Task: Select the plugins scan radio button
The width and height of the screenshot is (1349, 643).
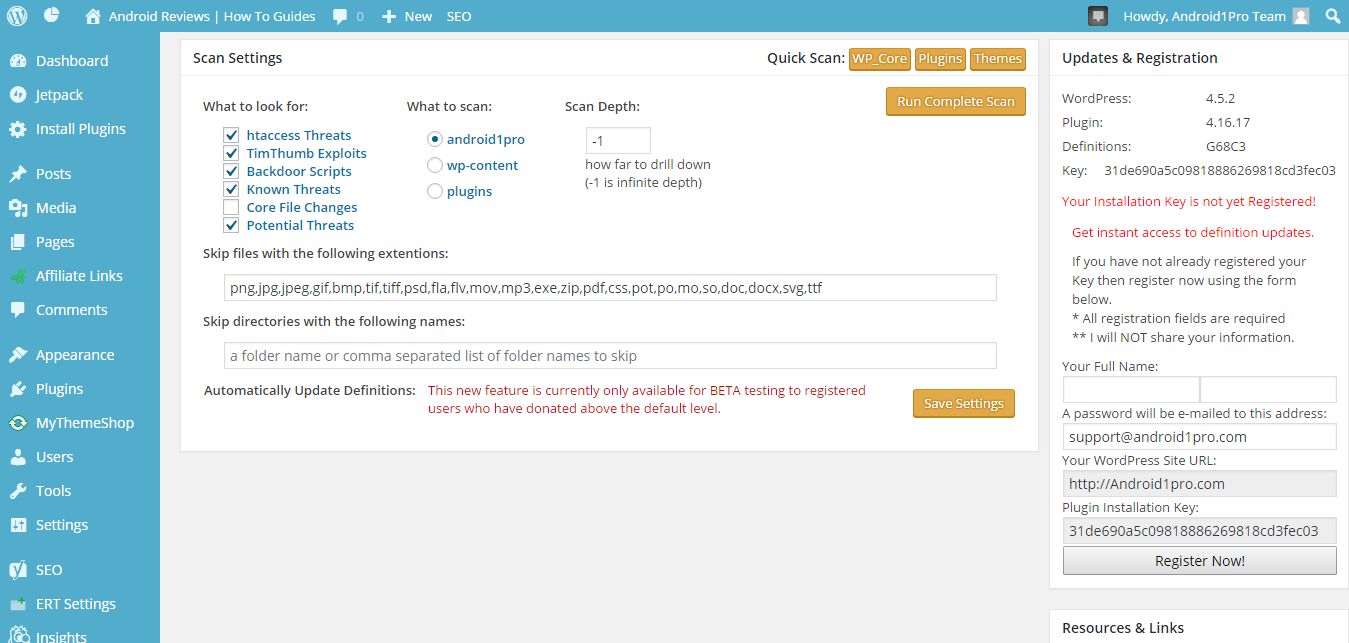Action: tap(434, 191)
